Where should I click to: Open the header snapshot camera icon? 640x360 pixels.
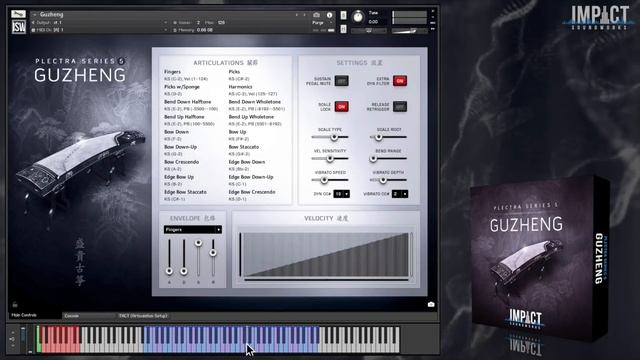tap(316, 15)
